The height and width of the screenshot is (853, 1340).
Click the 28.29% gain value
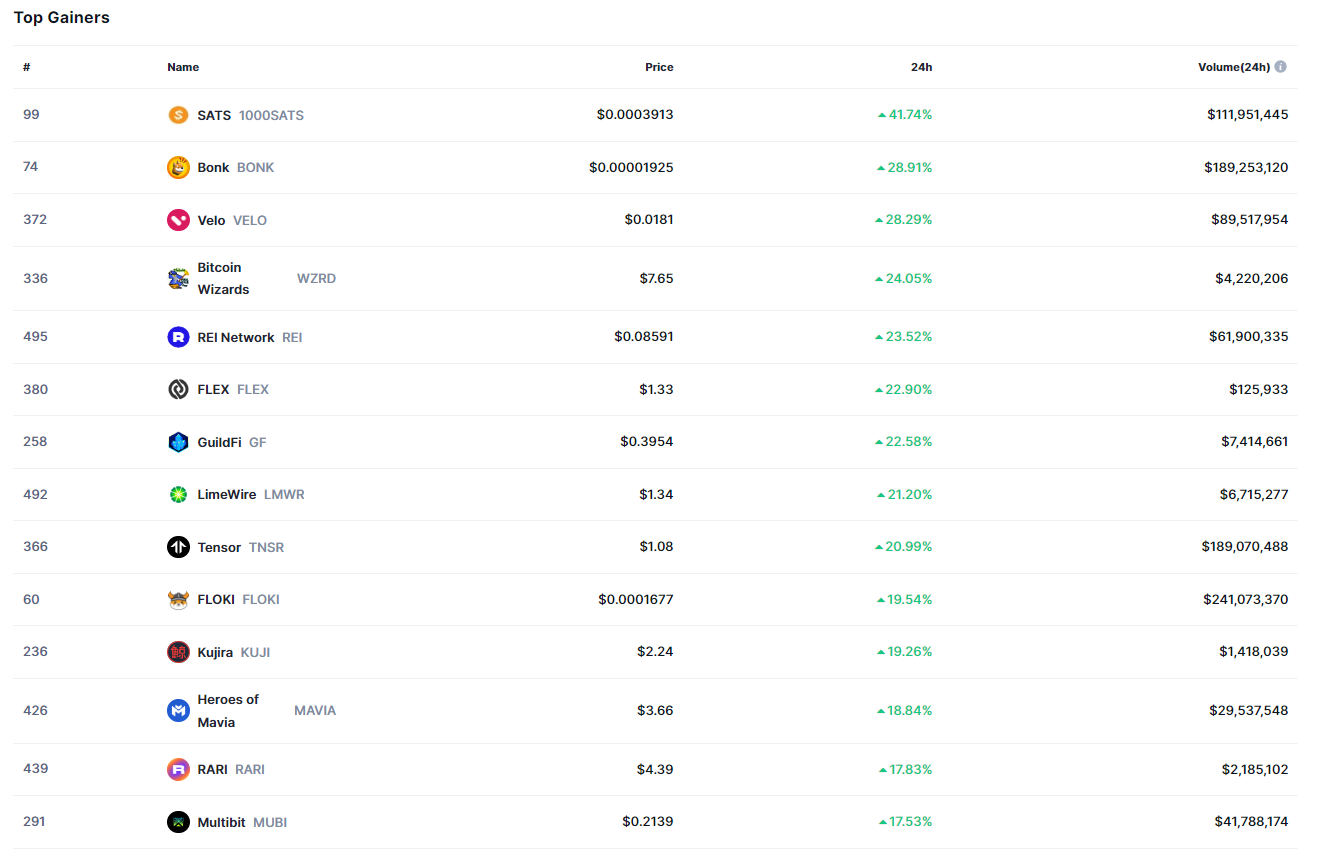click(x=903, y=219)
